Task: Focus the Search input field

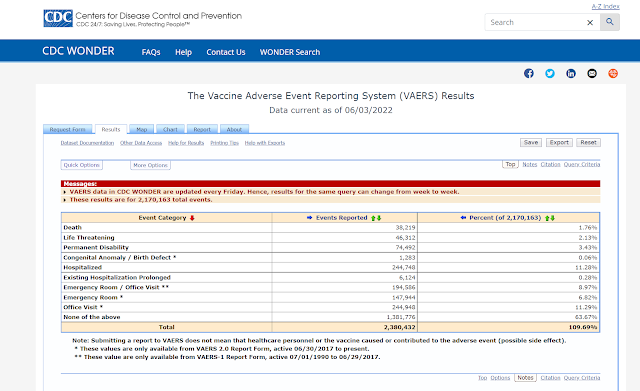Action: tap(536, 22)
